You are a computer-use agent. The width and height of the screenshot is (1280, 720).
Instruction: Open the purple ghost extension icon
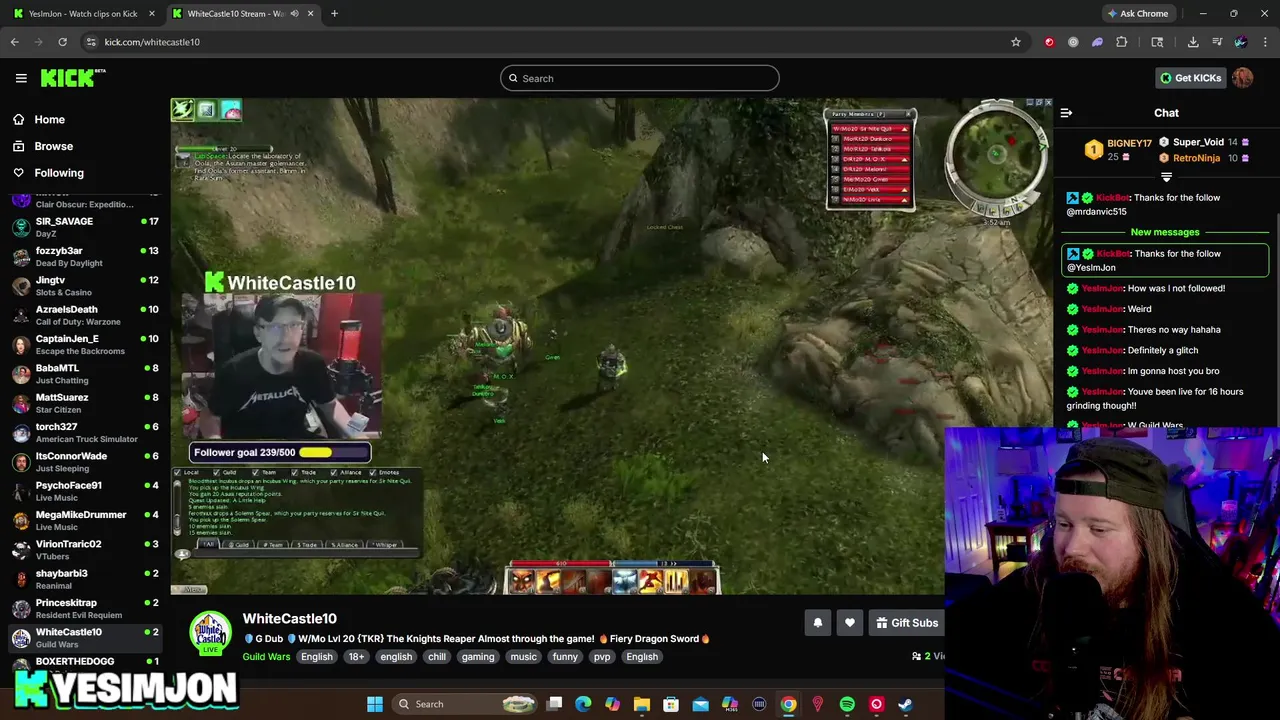1097,42
